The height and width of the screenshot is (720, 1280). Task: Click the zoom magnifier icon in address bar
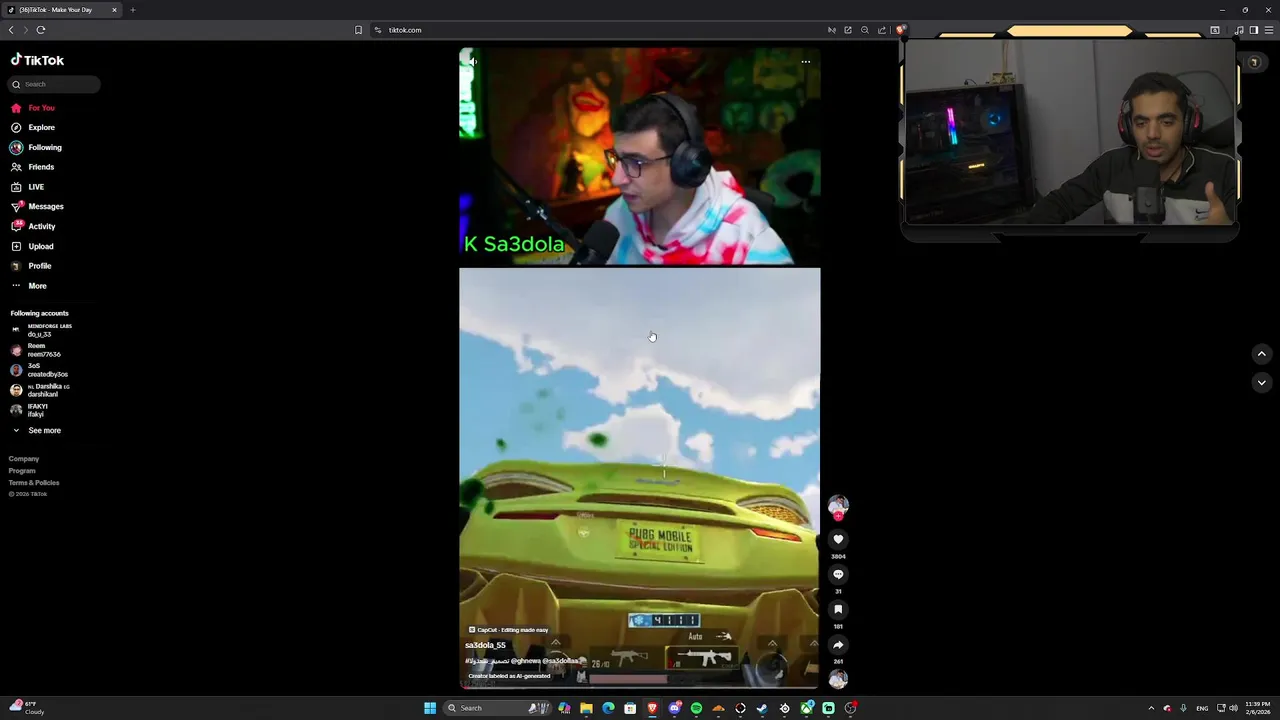[x=865, y=30]
